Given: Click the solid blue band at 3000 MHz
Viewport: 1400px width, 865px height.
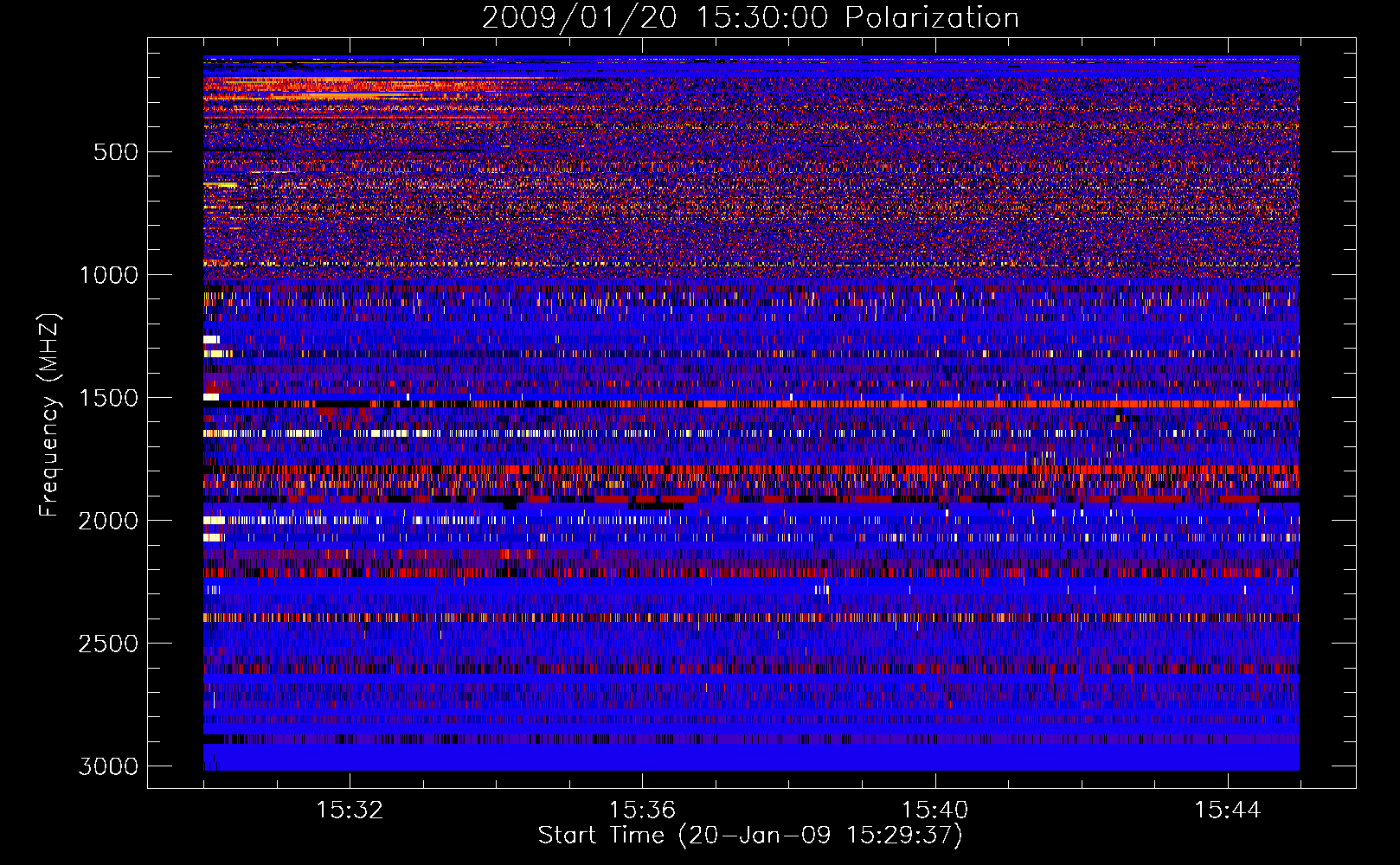Looking at the screenshot, I should point(751,757).
